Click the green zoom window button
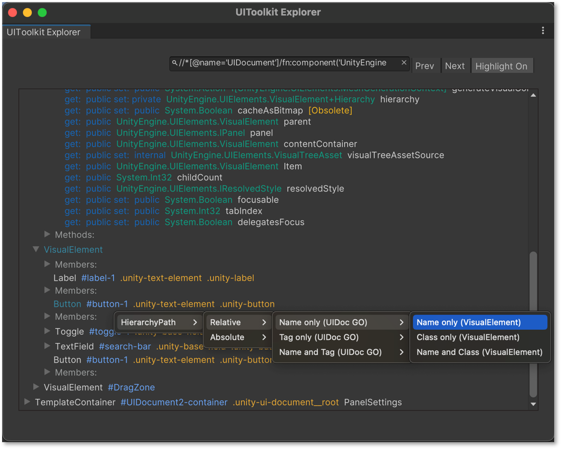The width and height of the screenshot is (561, 449). pyautogui.click(x=42, y=13)
